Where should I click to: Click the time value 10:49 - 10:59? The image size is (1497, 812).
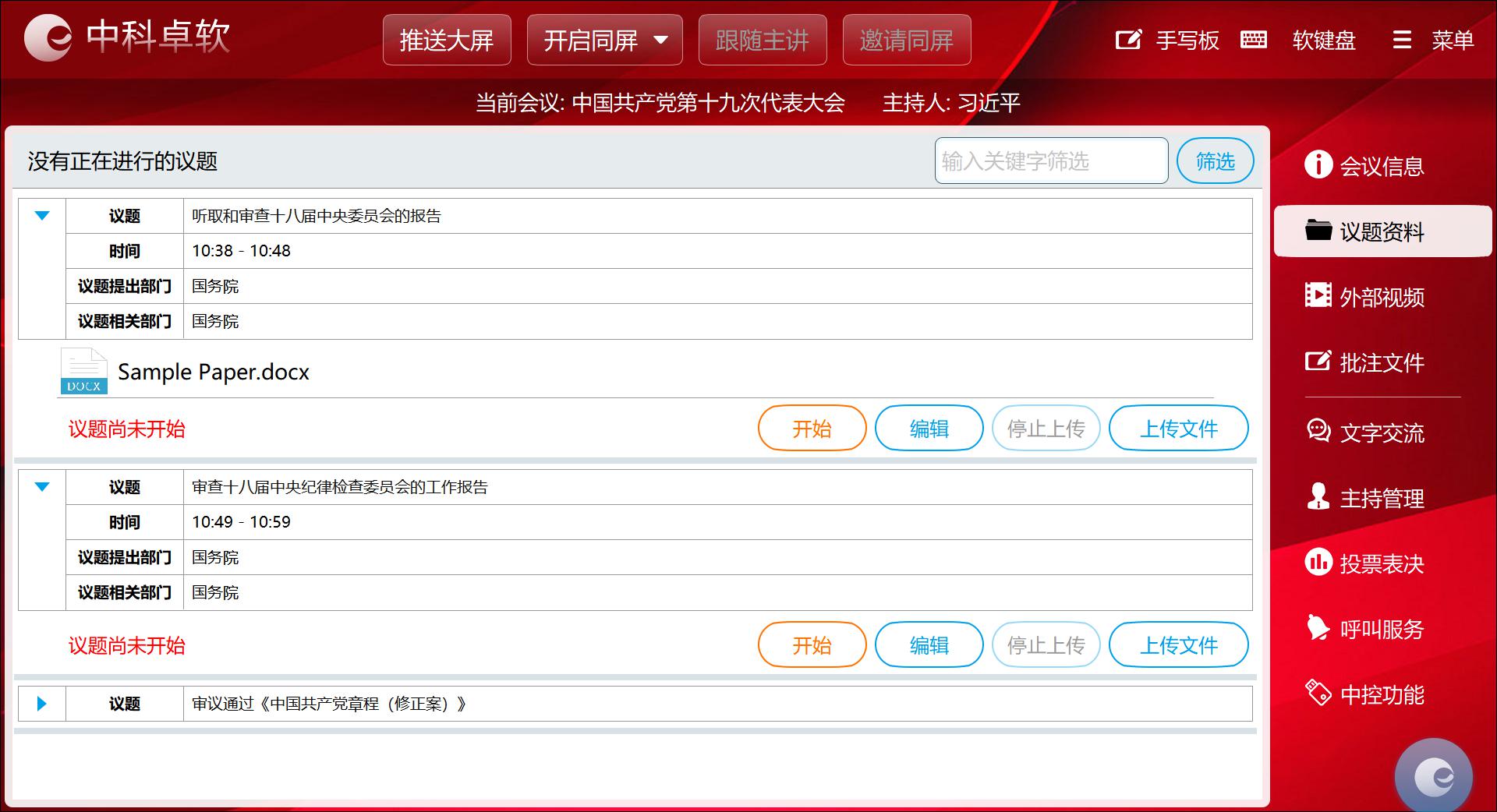click(x=241, y=522)
